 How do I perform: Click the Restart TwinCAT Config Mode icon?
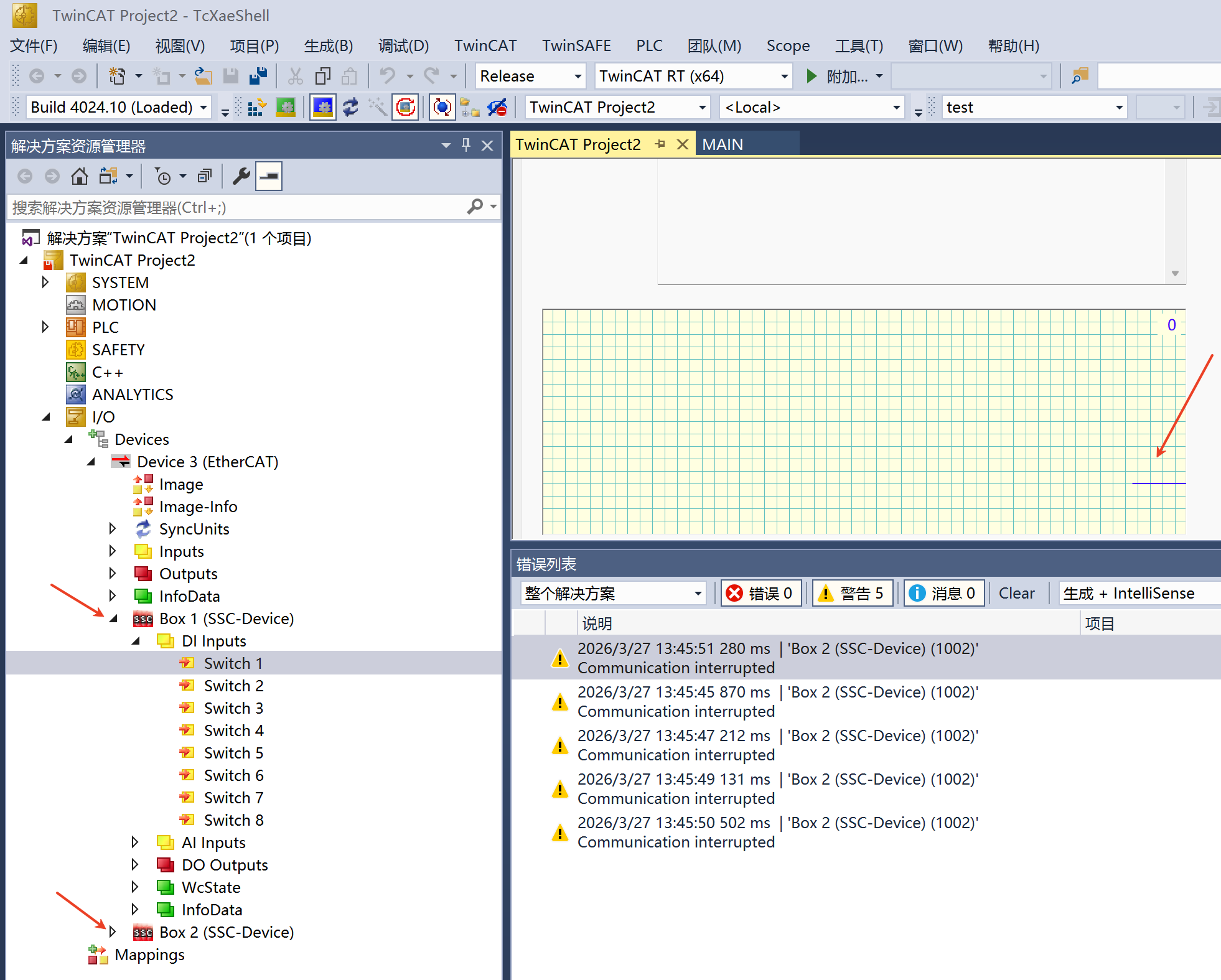[x=323, y=107]
